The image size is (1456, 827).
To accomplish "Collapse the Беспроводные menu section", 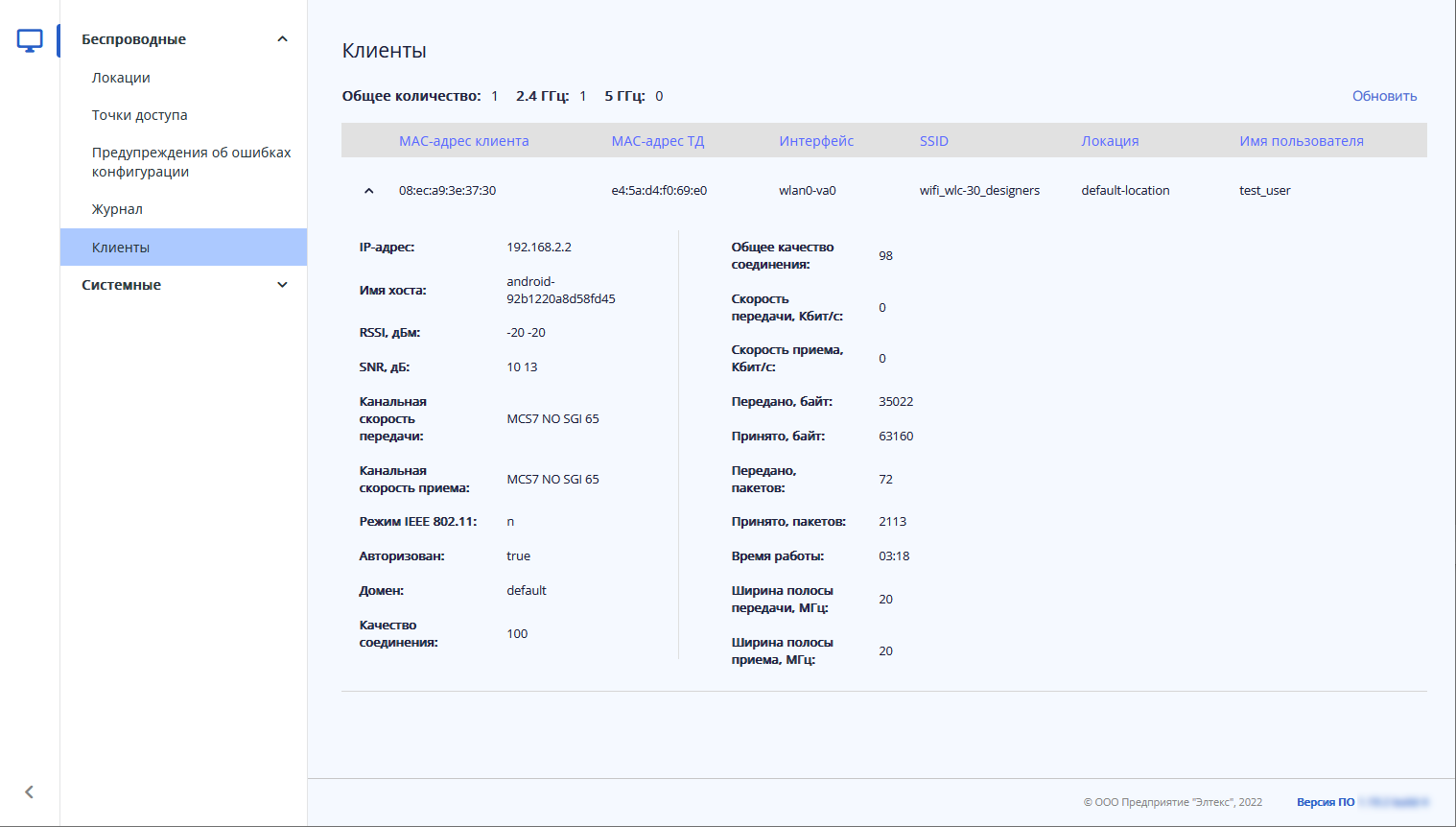I will point(282,39).
